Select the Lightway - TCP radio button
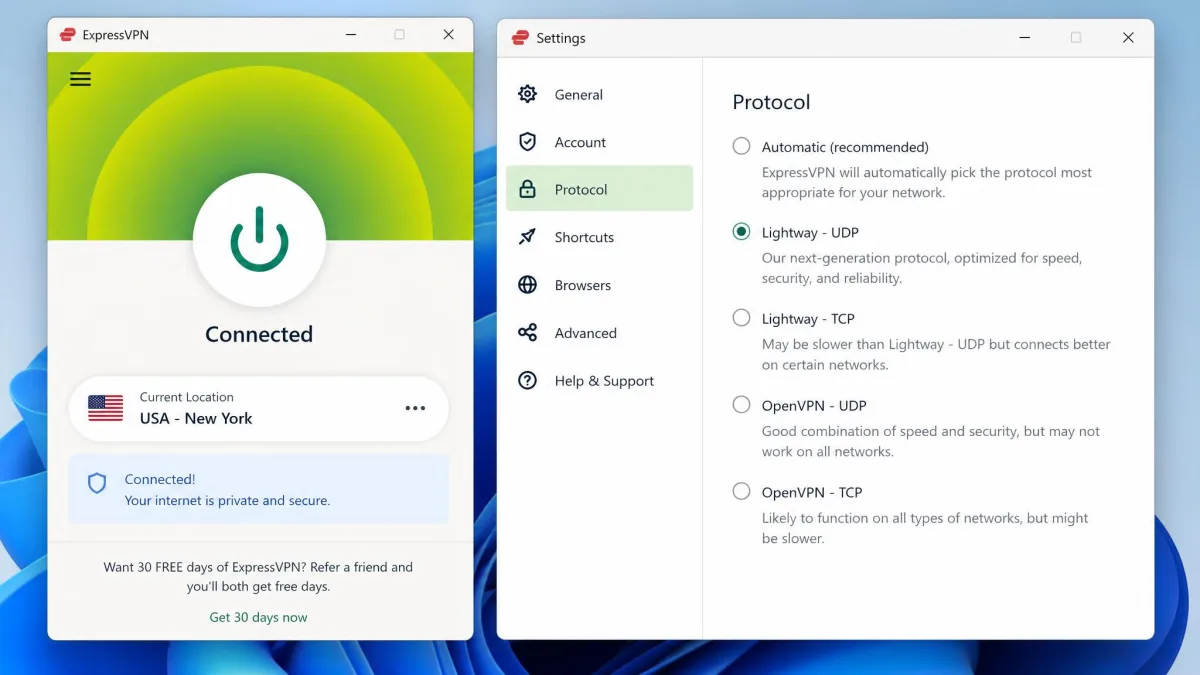 point(741,318)
